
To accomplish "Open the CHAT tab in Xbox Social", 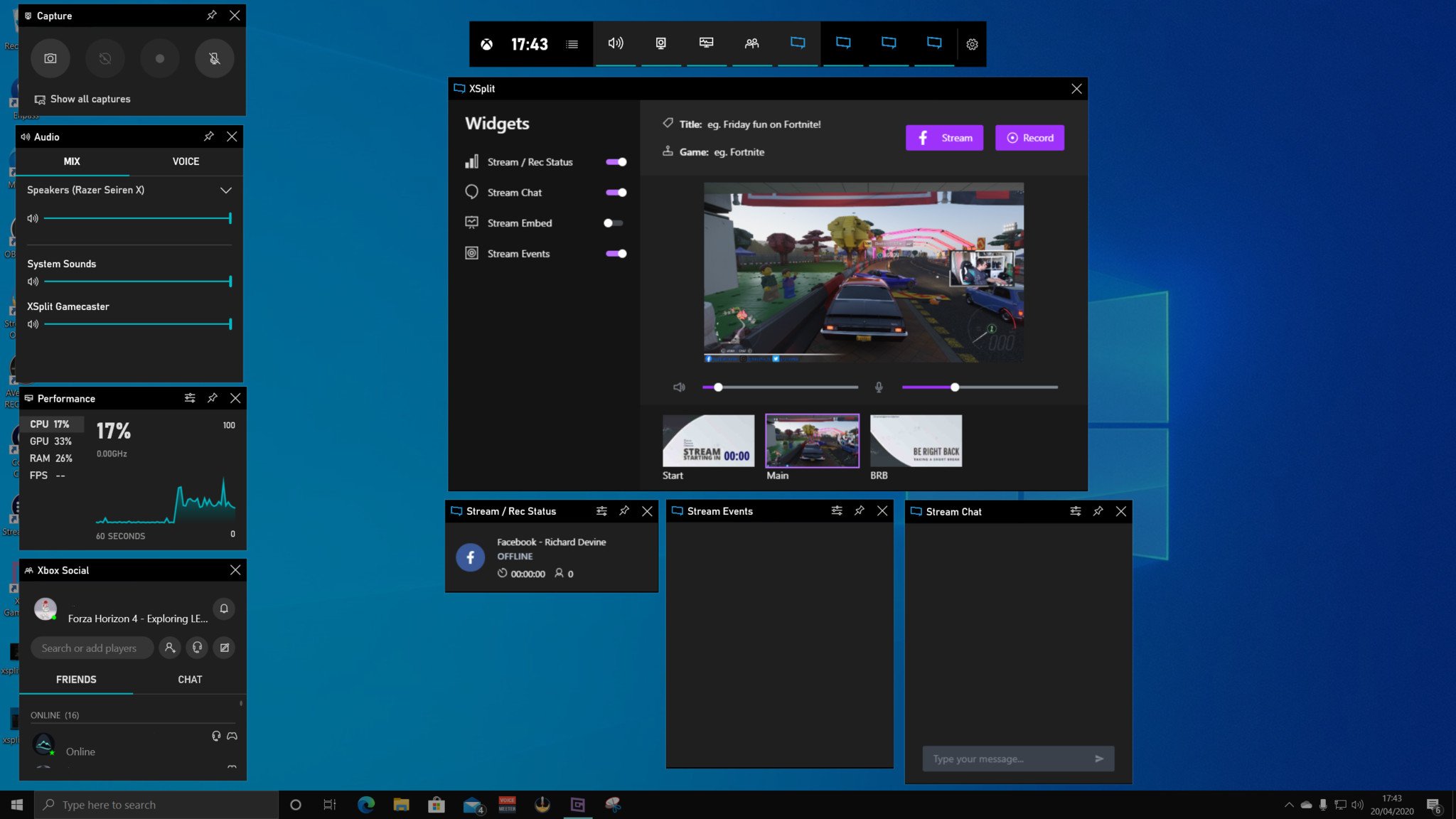I will (190, 680).
